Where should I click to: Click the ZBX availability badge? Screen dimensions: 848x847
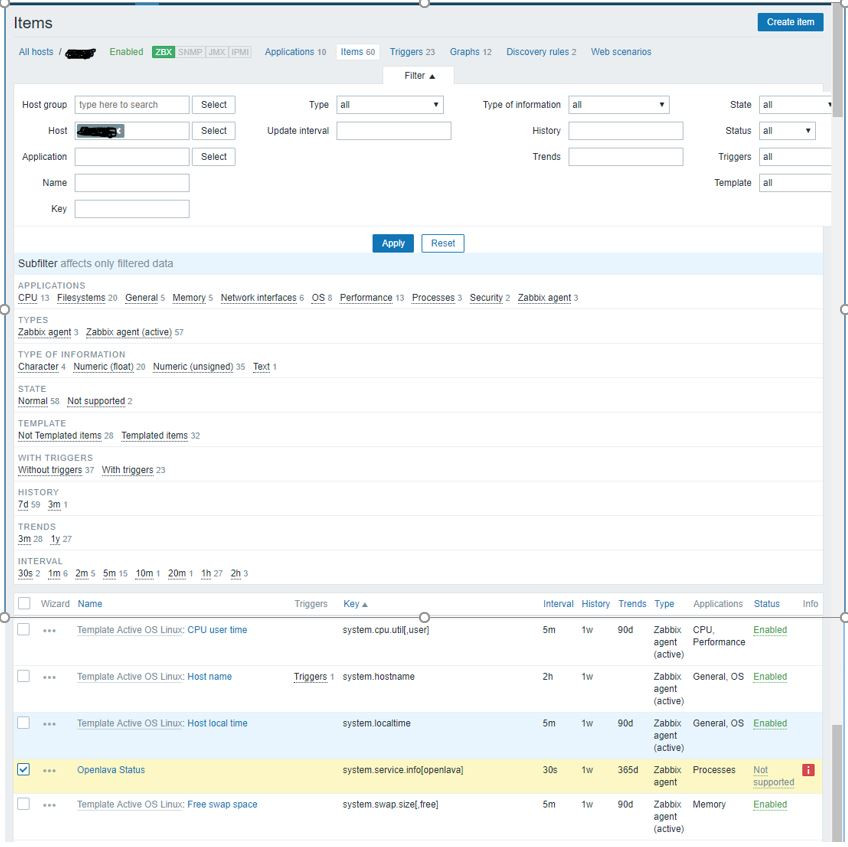coord(163,52)
